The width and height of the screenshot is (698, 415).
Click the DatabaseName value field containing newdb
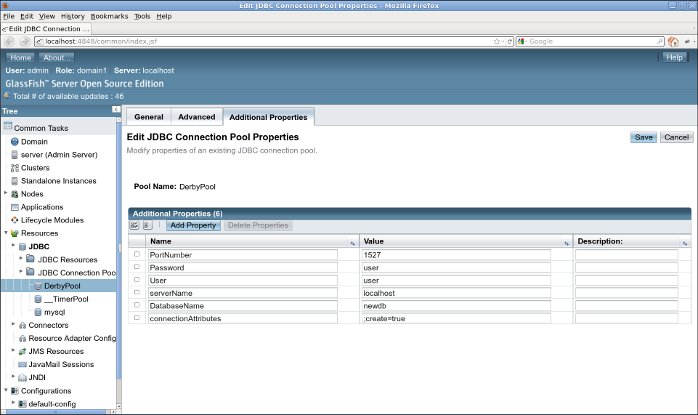click(456, 305)
